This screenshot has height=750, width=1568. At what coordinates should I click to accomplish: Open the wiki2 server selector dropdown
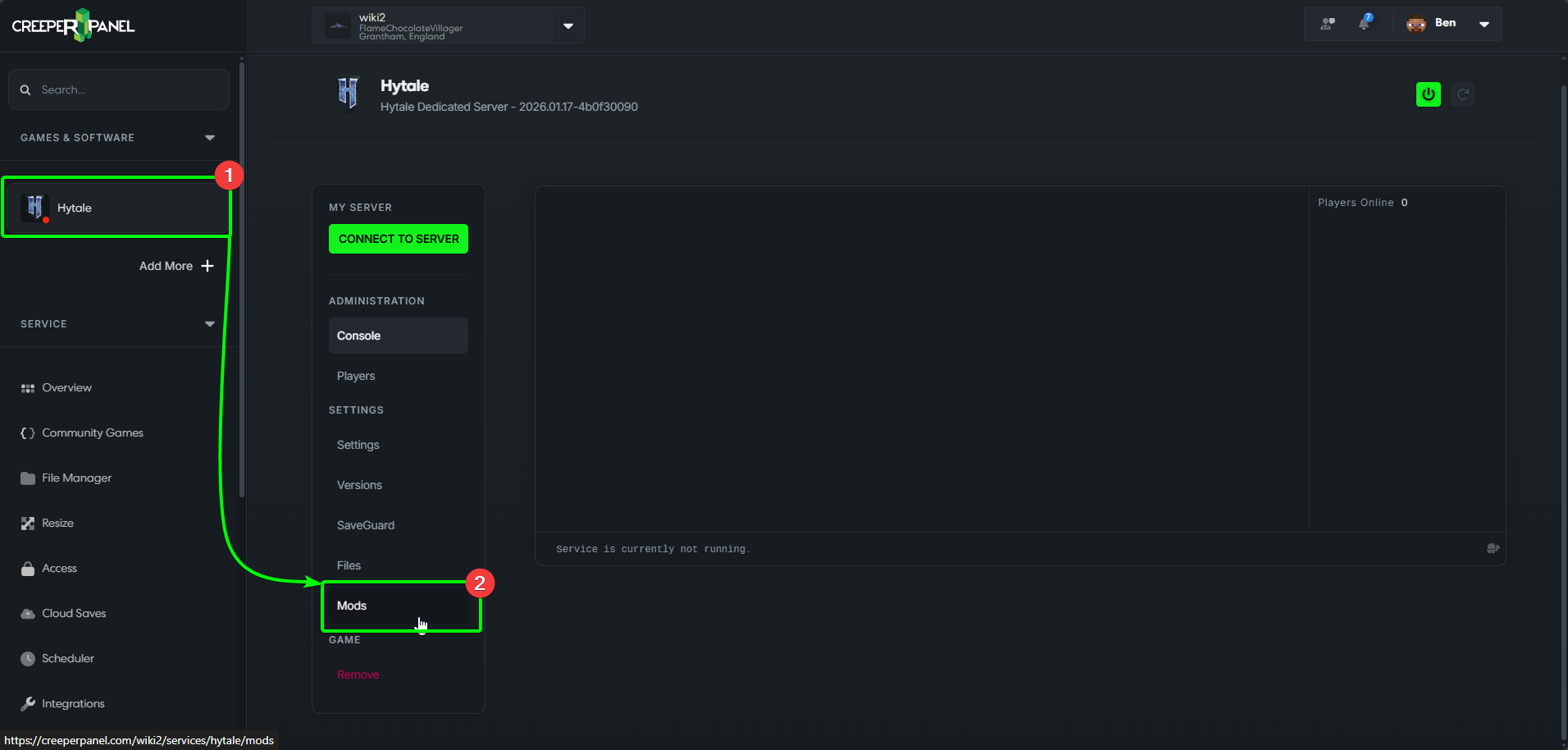click(x=567, y=26)
